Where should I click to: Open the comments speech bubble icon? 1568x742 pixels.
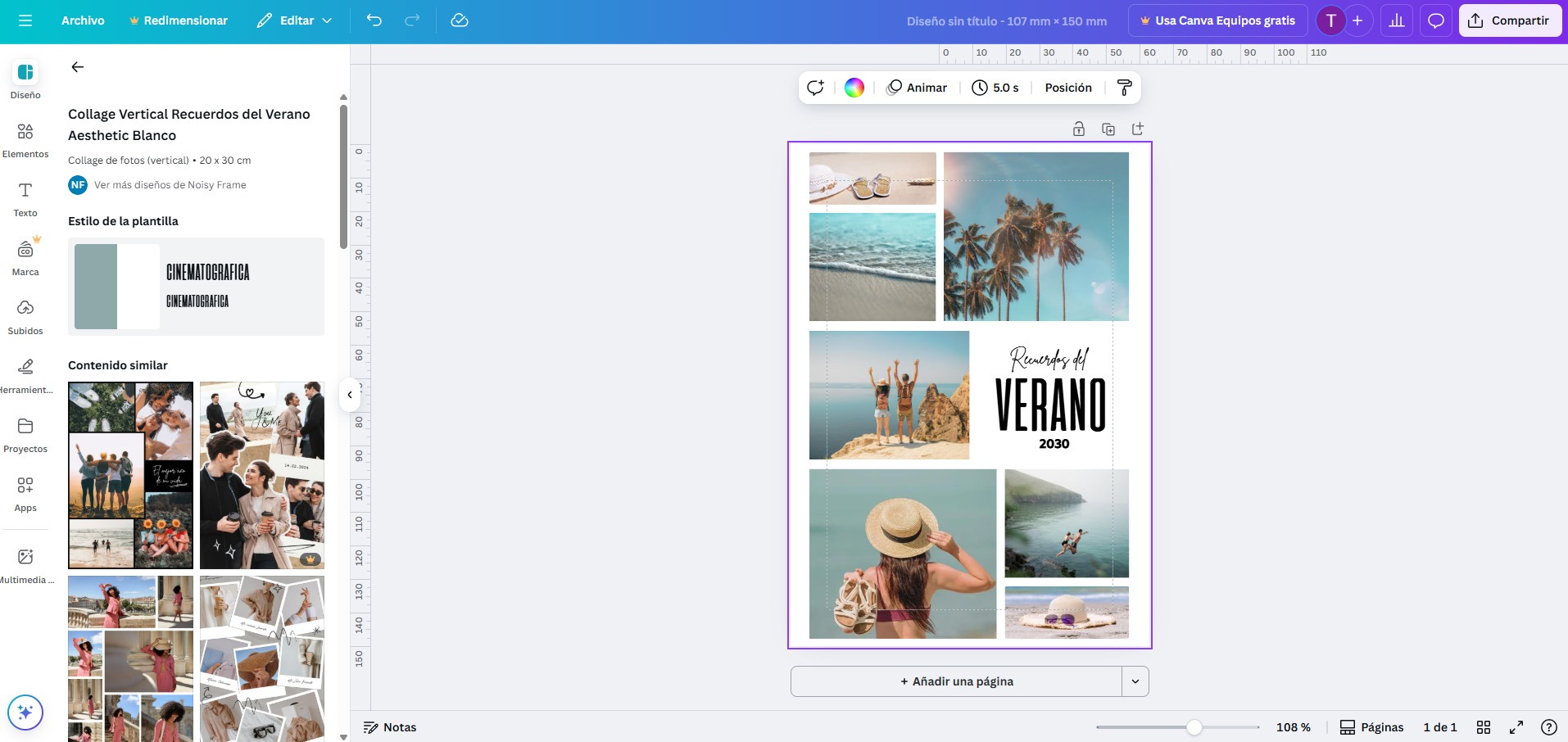[x=1435, y=20]
